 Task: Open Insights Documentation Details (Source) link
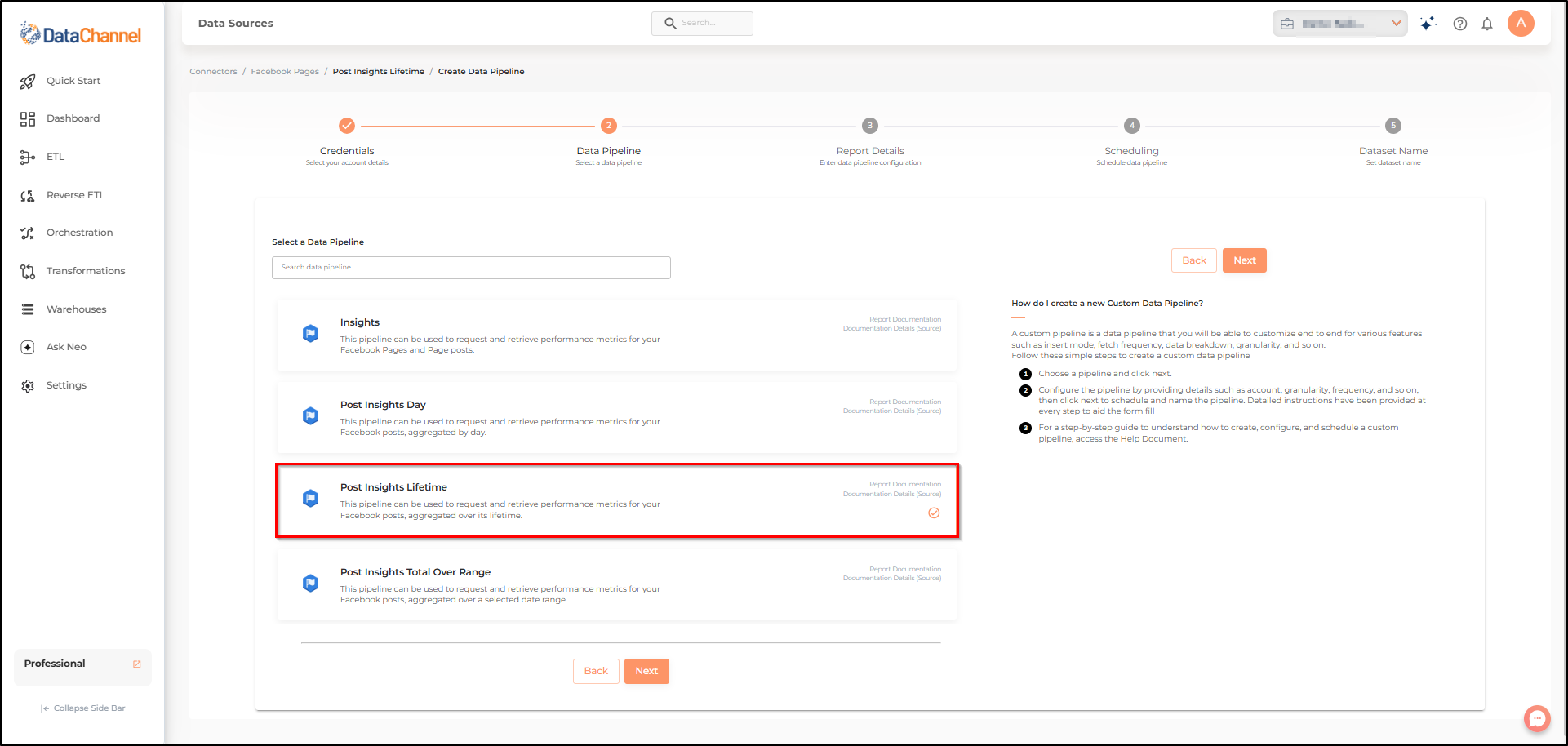[892, 329]
